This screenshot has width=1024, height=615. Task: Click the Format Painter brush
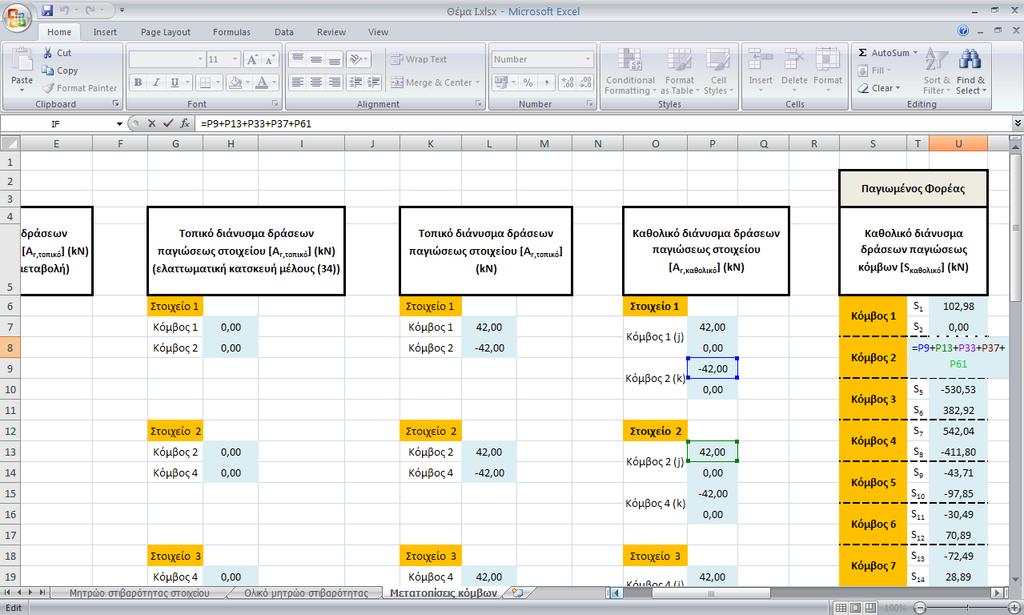click(48, 87)
